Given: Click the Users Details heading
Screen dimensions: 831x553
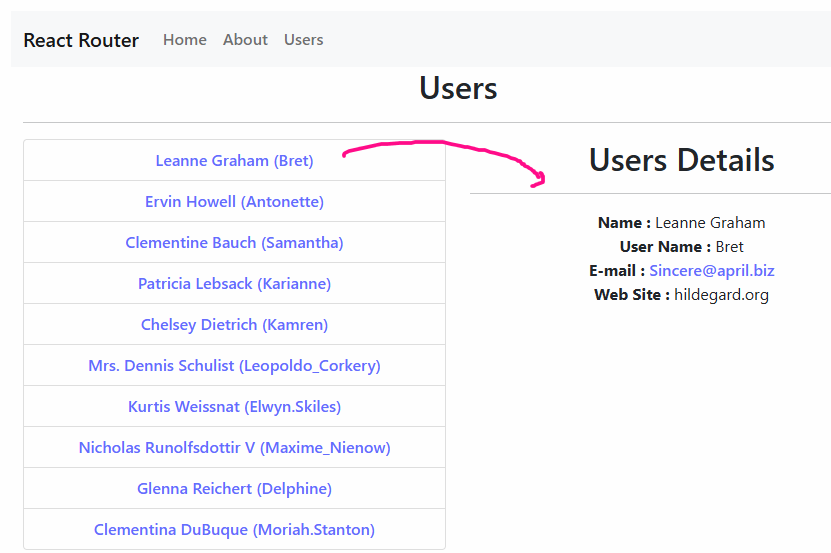Looking at the screenshot, I should click(x=681, y=160).
